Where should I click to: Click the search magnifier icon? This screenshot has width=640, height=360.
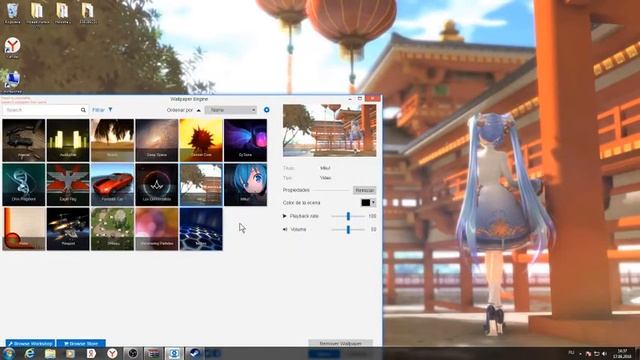click(x=83, y=110)
